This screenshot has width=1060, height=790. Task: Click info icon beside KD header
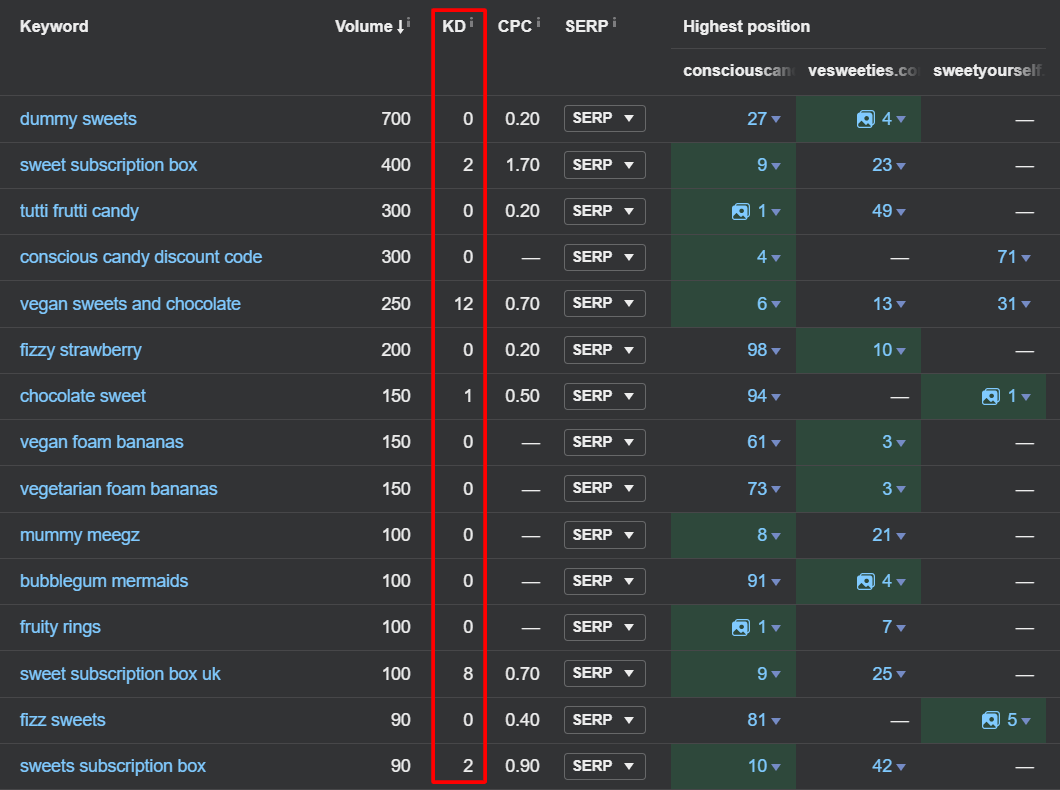(471, 22)
